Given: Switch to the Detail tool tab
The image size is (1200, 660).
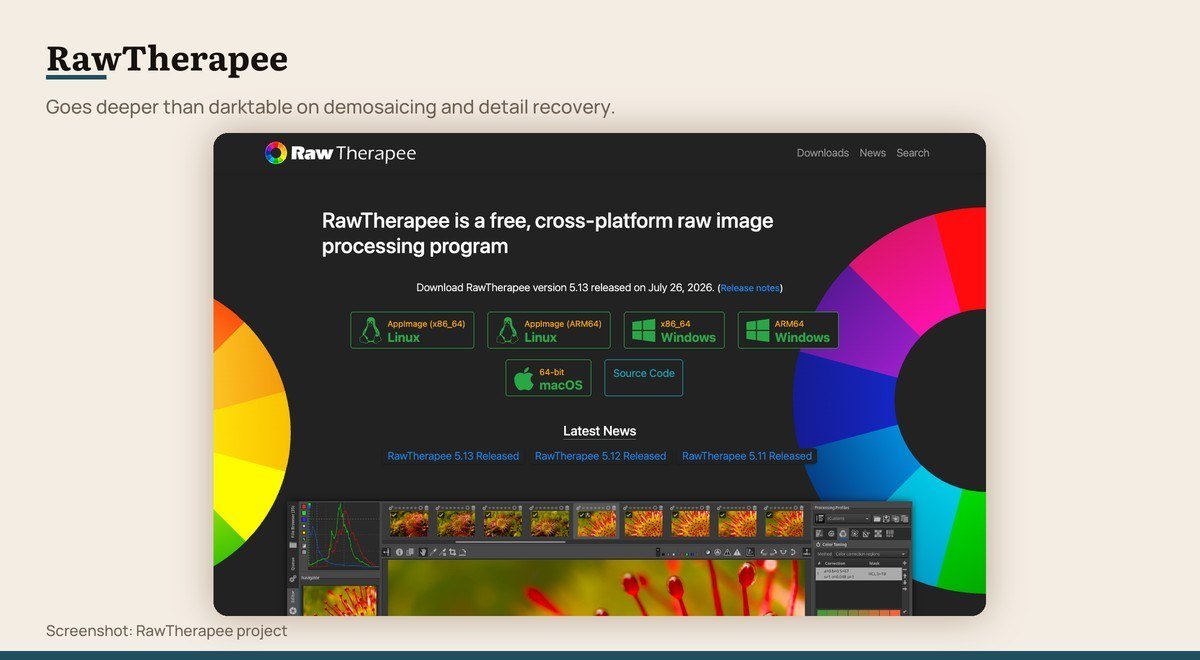Looking at the screenshot, I should (x=831, y=533).
